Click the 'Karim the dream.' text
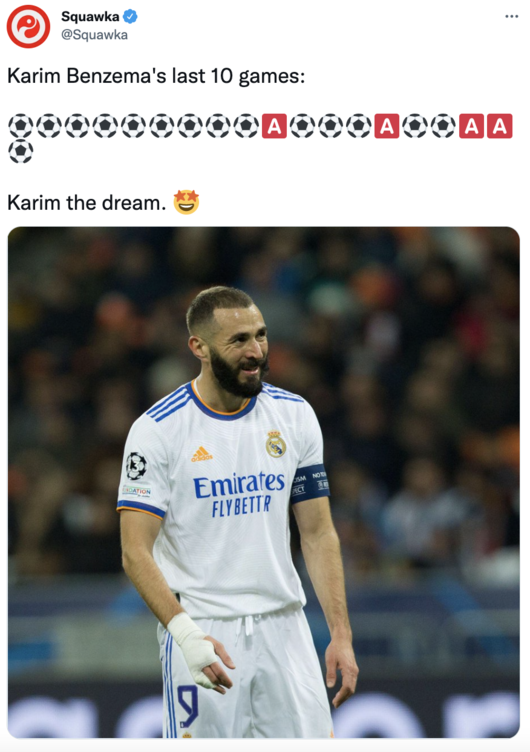The height and width of the screenshot is (752, 530). tap(86, 203)
